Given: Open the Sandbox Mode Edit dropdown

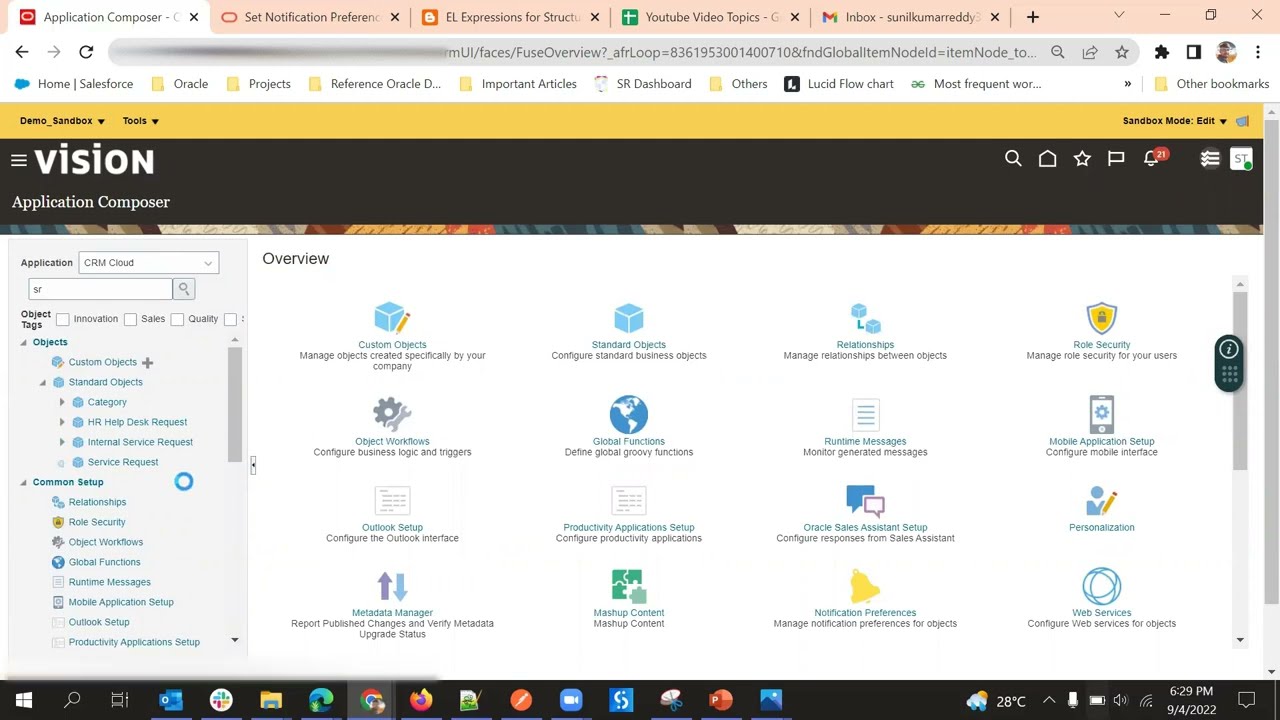Looking at the screenshot, I should [x=1175, y=121].
